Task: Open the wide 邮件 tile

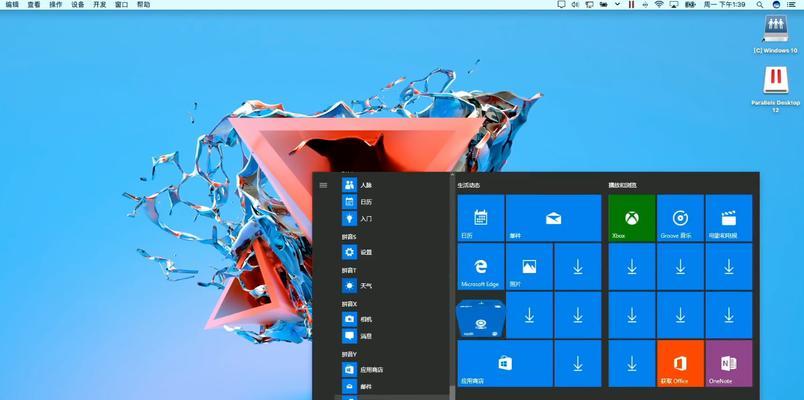Action: click(x=553, y=218)
